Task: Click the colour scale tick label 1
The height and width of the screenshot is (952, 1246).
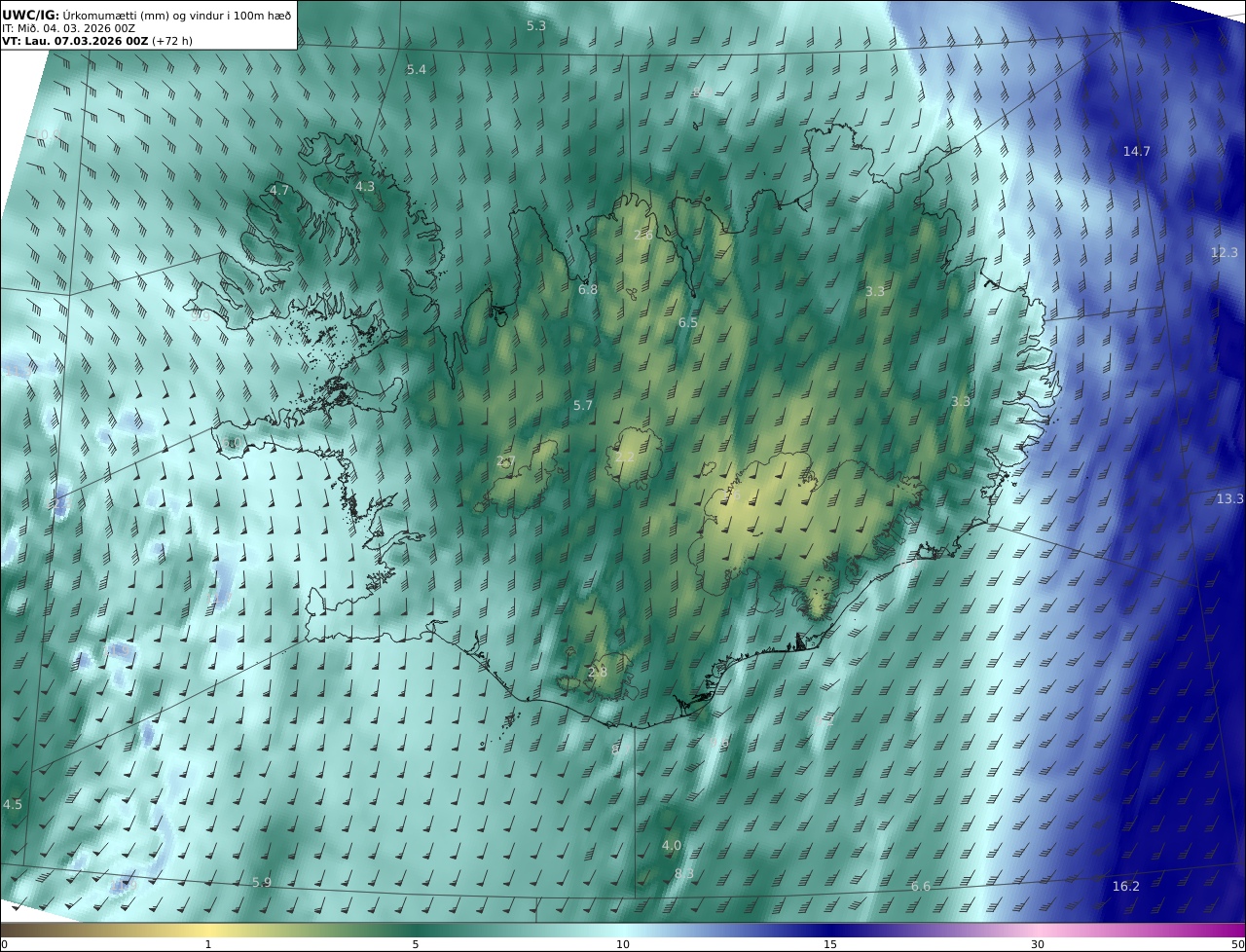Action: pos(207,944)
